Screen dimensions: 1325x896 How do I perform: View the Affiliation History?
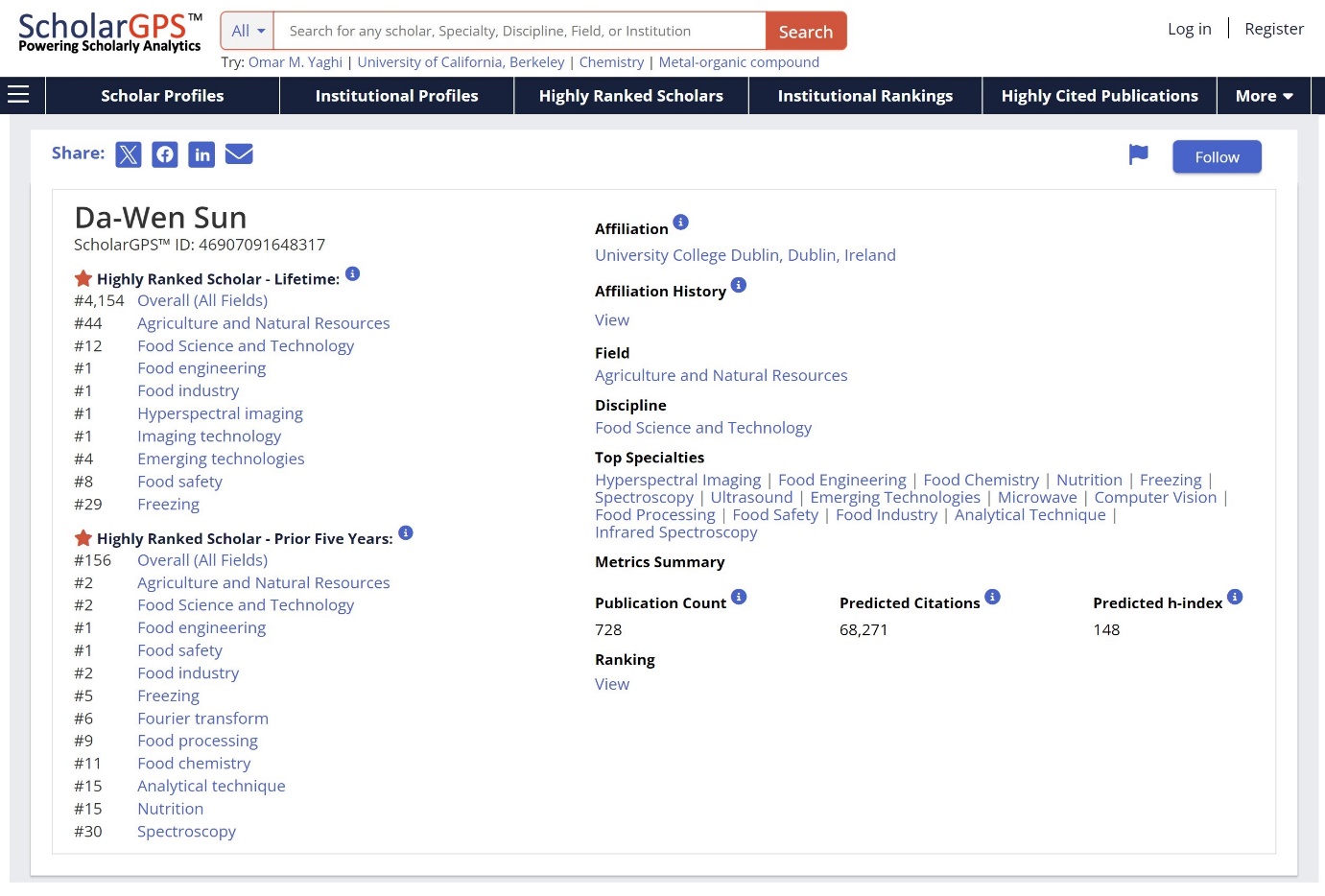coord(612,319)
